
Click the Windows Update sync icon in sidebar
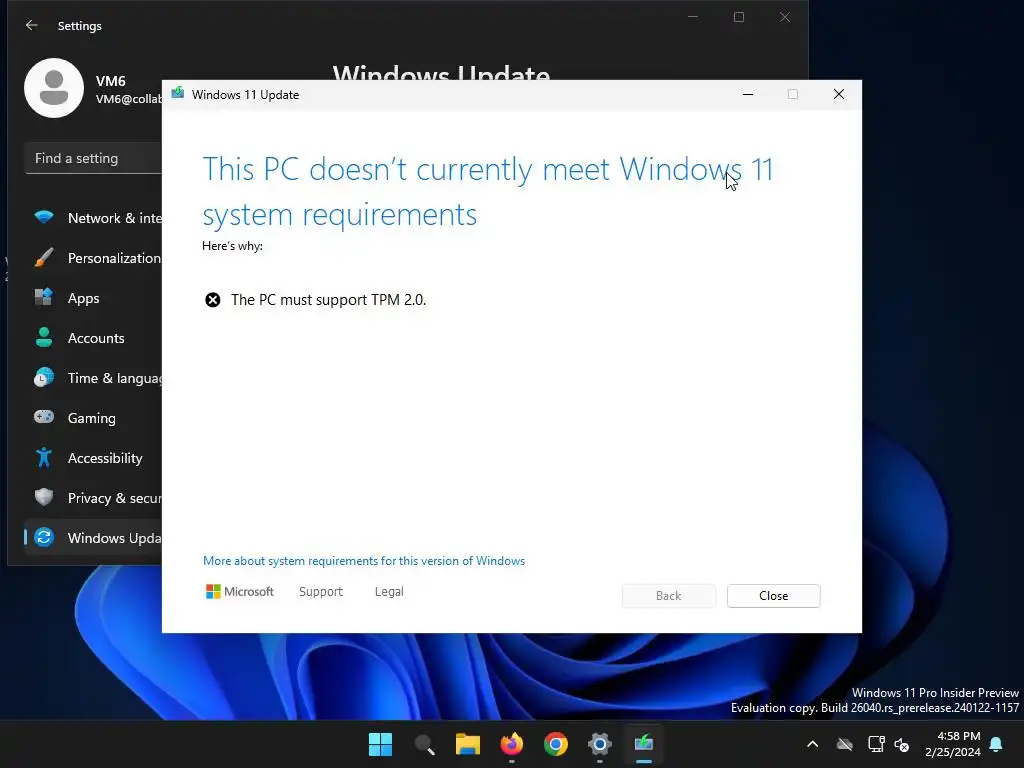coord(44,537)
